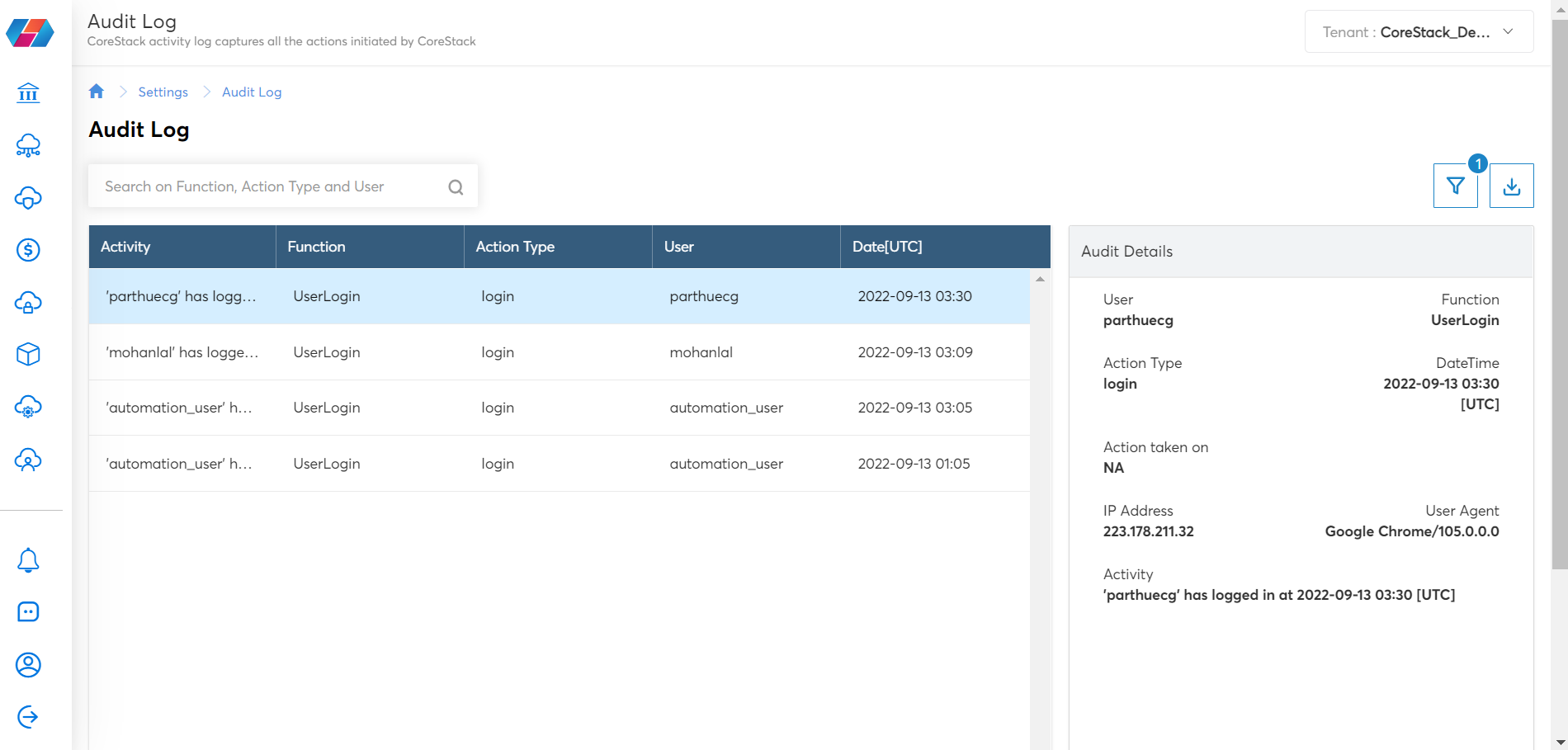This screenshot has height=750, width=1568.
Task: Click the page vertical scrollbar thumb
Action: pos(1560,293)
